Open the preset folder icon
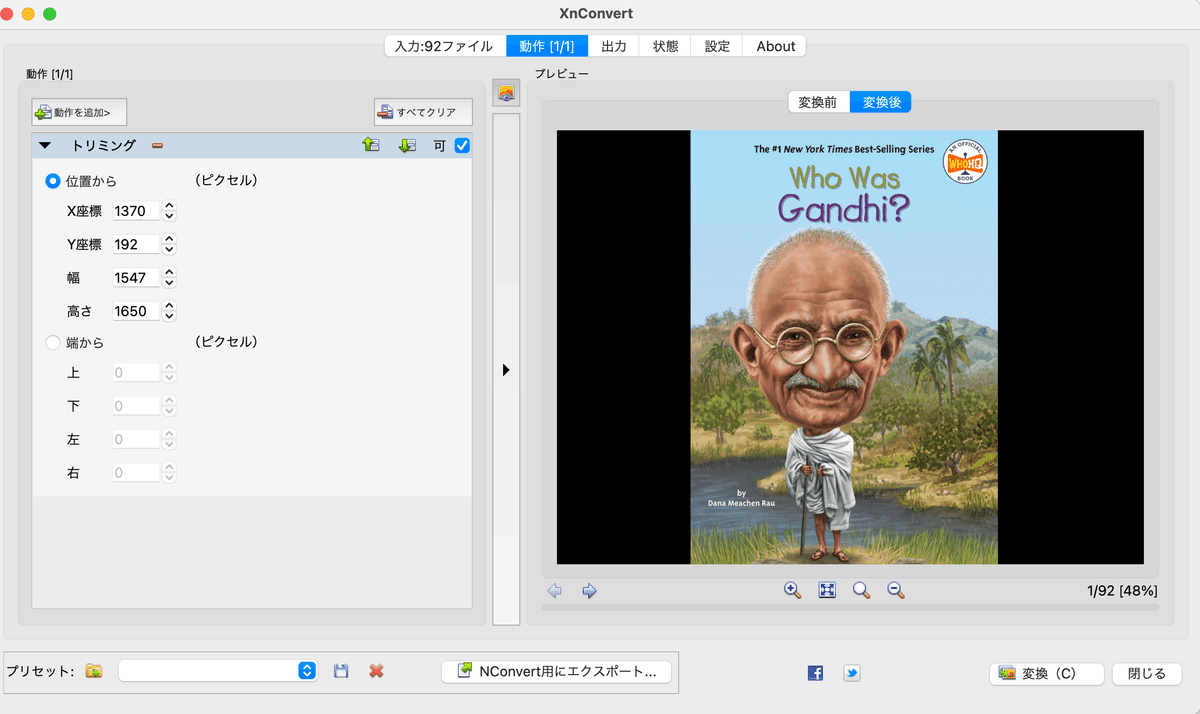The image size is (1200, 714). pyautogui.click(x=94, y=671)
